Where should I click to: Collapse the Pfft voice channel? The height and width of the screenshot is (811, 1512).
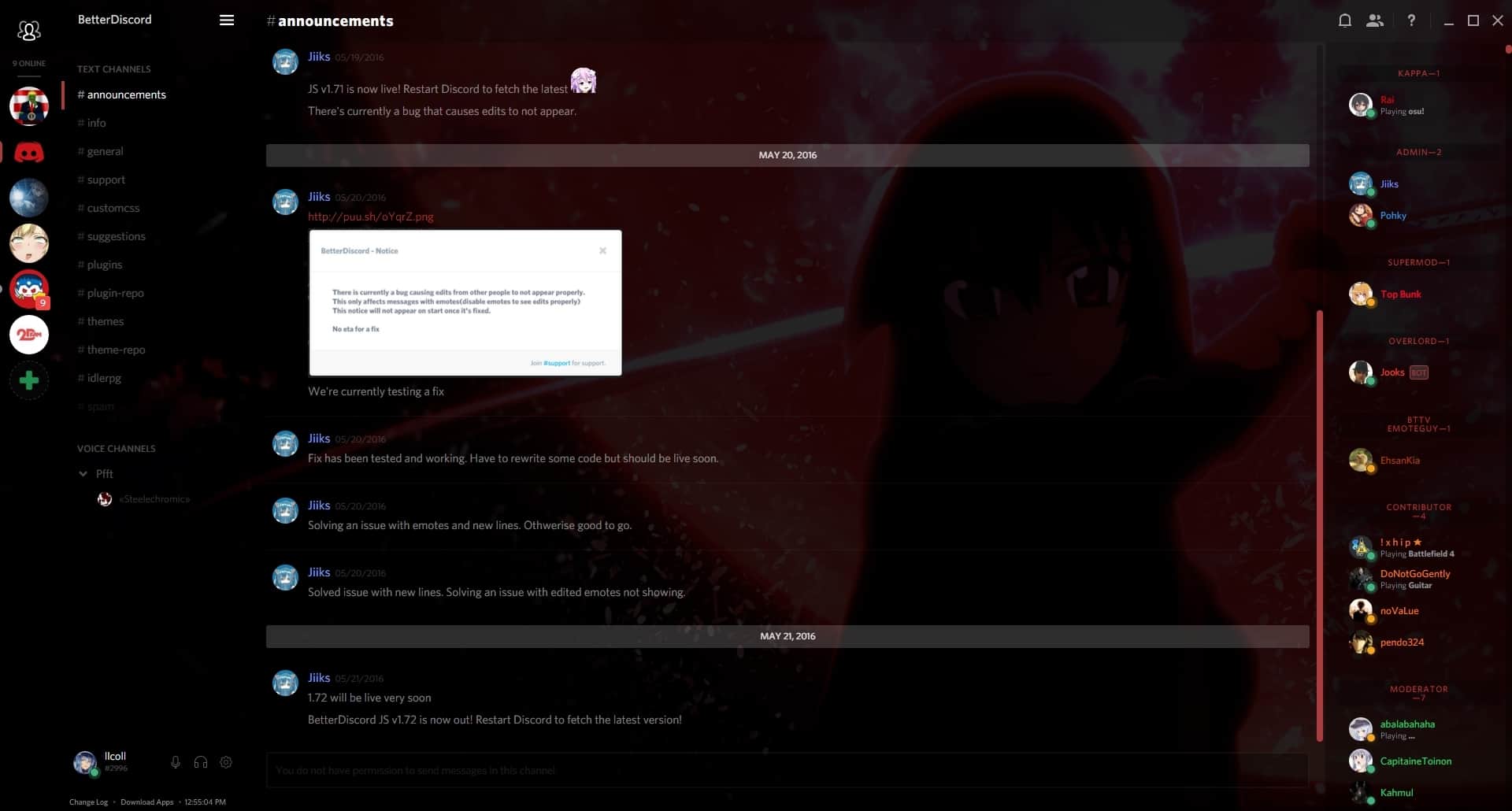83,473
